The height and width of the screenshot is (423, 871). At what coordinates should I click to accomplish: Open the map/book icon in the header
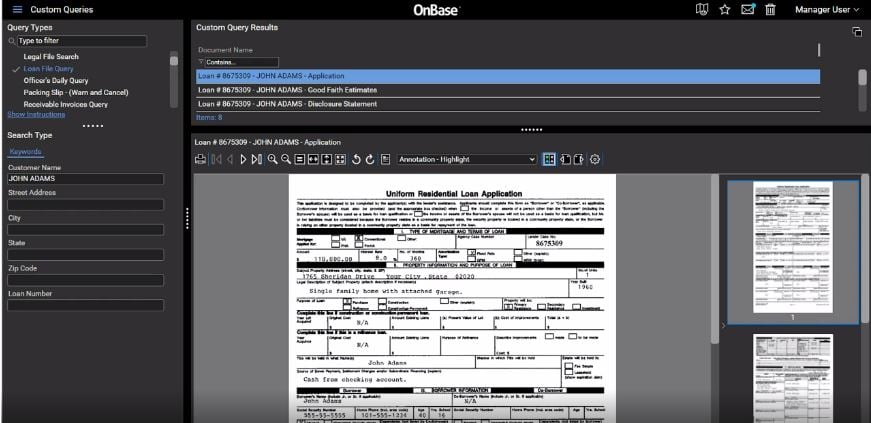[702, 9]
